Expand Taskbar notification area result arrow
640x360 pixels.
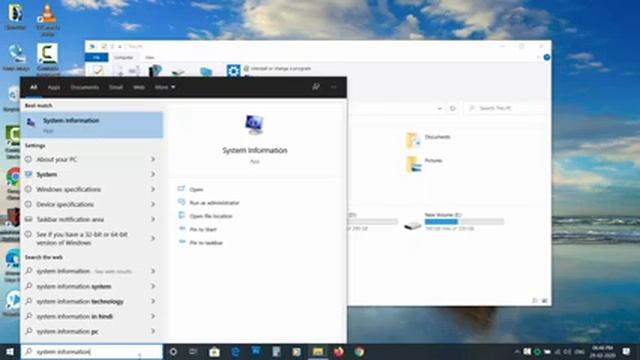pos(153,219)
